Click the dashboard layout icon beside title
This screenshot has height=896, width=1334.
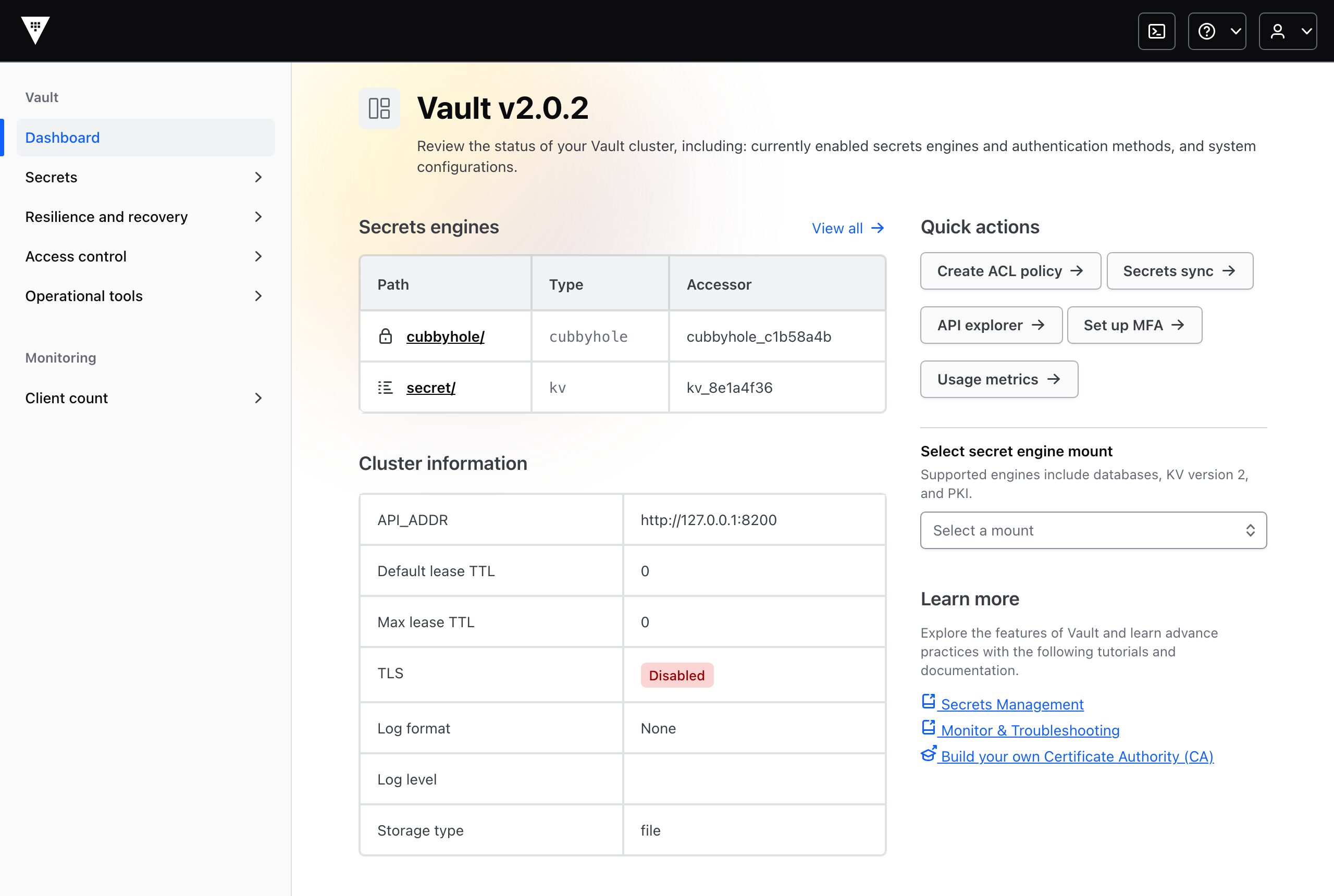pos(379,108)
